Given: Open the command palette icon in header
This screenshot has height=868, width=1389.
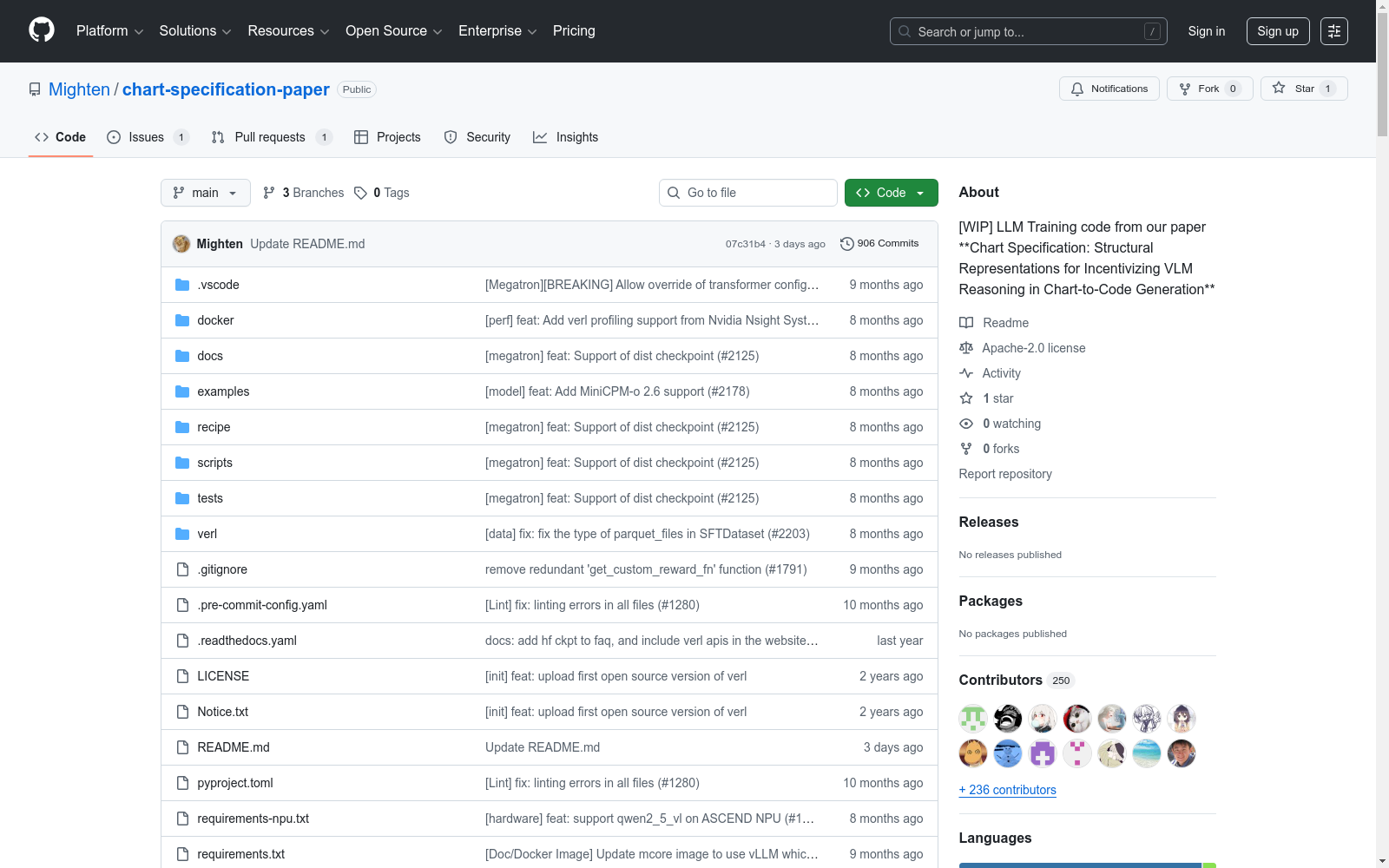Looking at the screenshot, I should [1334, 31].
